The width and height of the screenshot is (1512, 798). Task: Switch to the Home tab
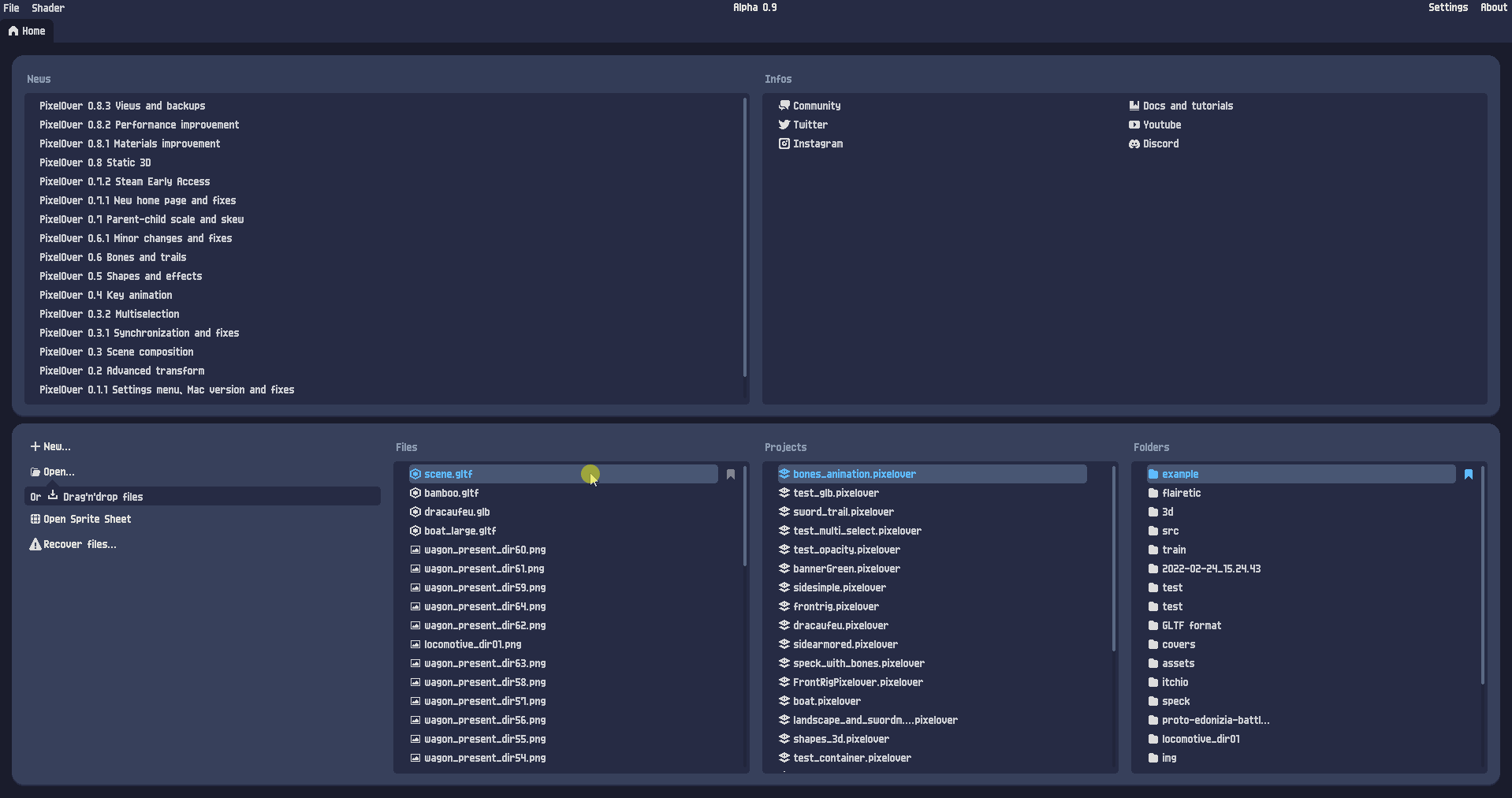(x=28, y=32)
